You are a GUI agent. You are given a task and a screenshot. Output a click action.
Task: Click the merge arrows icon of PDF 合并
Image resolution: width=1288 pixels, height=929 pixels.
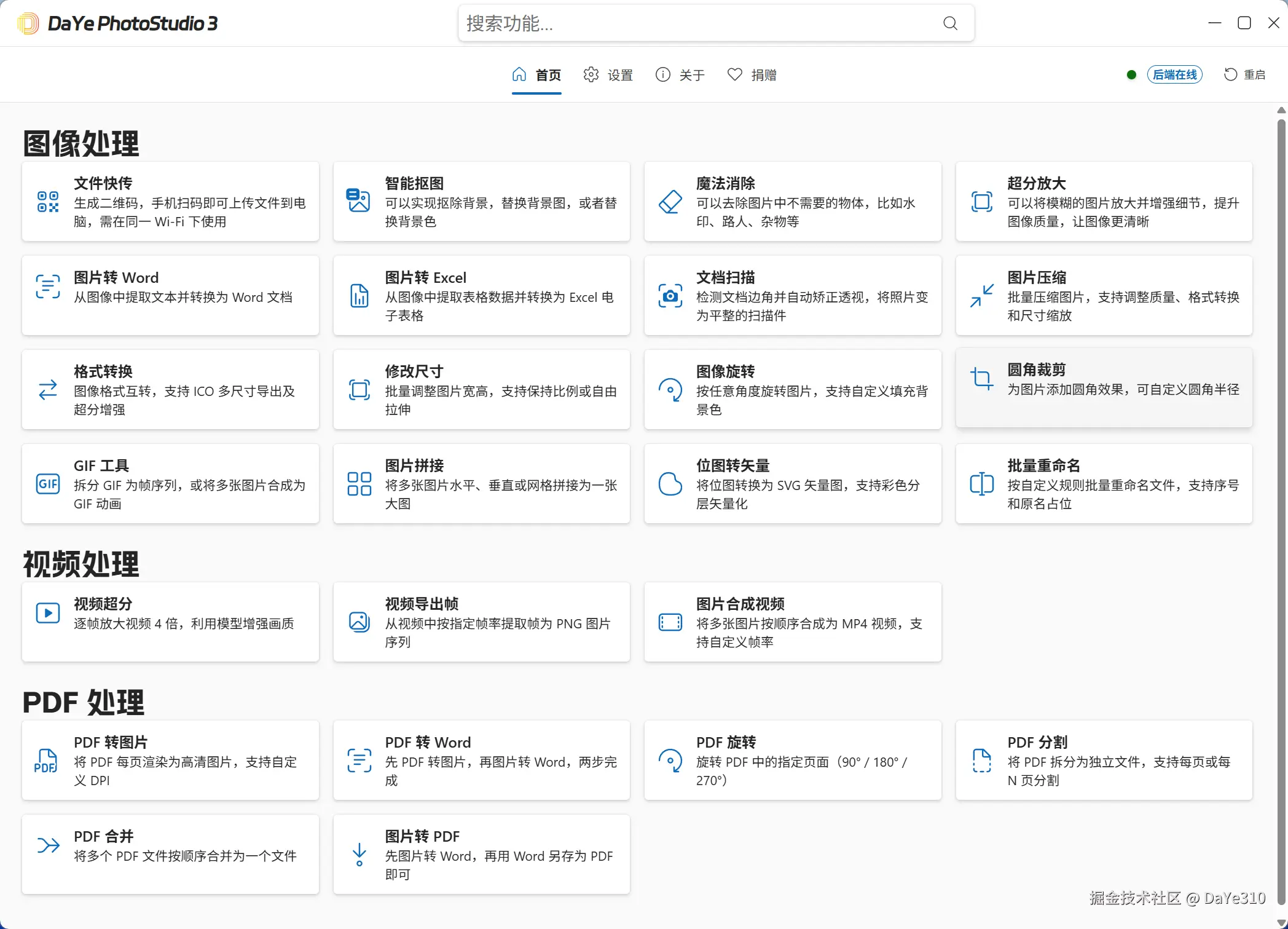pos(48,845)
